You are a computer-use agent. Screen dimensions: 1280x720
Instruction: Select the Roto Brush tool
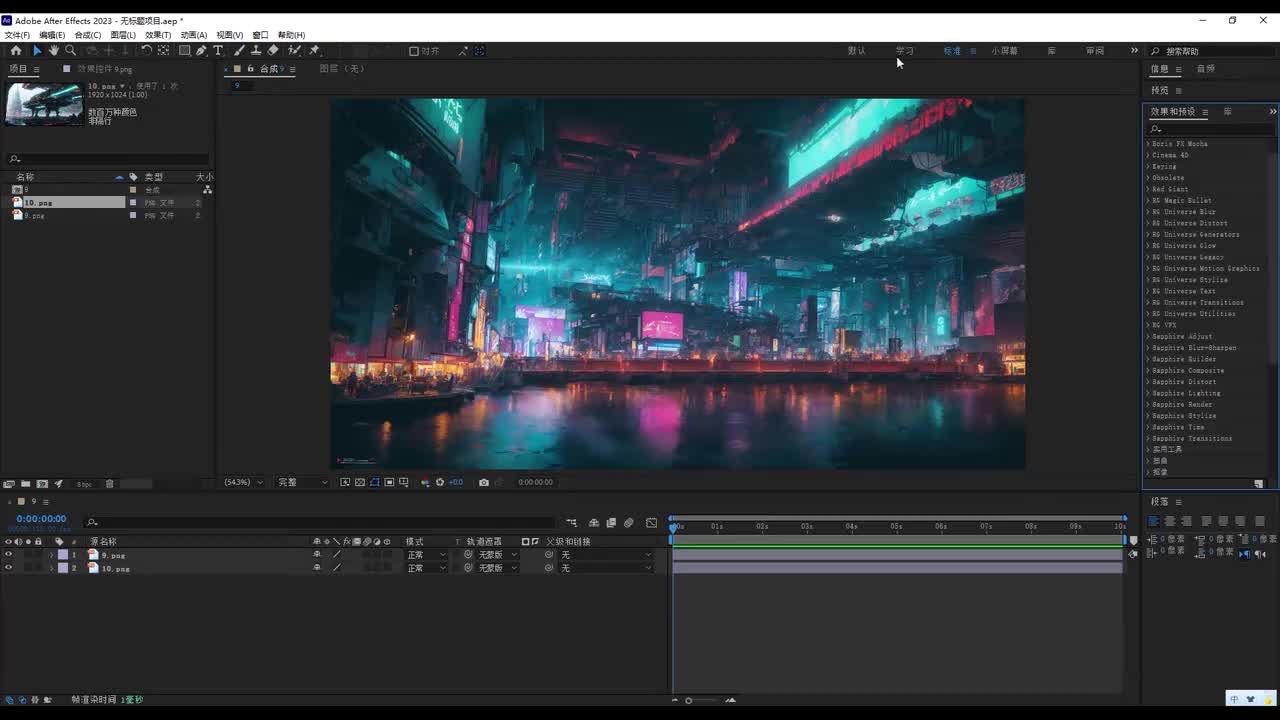(x=295, y=50)
